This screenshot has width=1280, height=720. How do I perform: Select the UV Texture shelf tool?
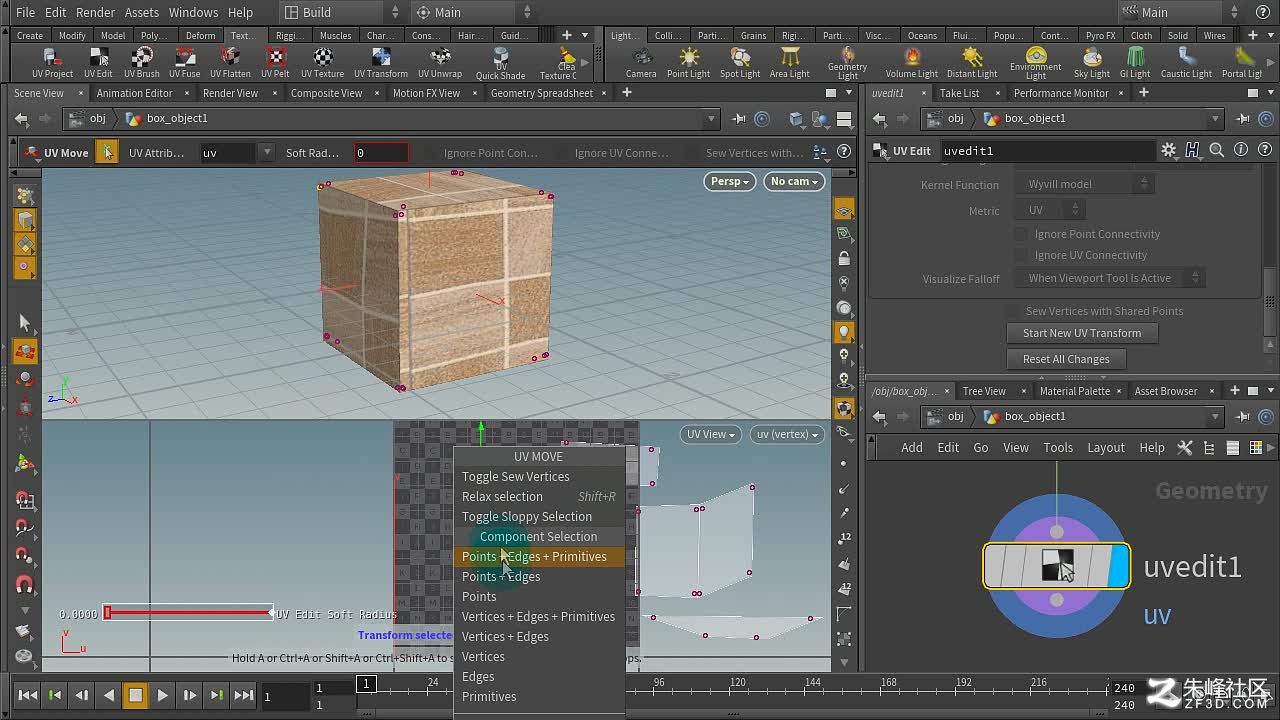[x=322, y=63]
